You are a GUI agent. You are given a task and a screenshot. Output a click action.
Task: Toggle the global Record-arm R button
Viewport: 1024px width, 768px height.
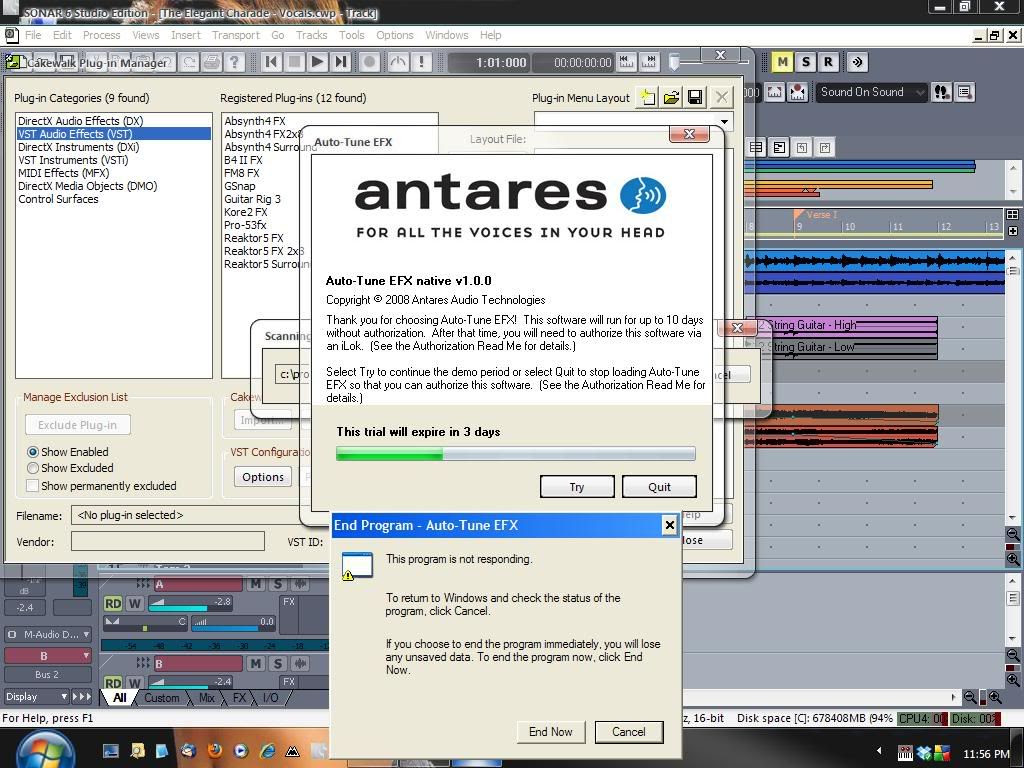tap(828, 62)
